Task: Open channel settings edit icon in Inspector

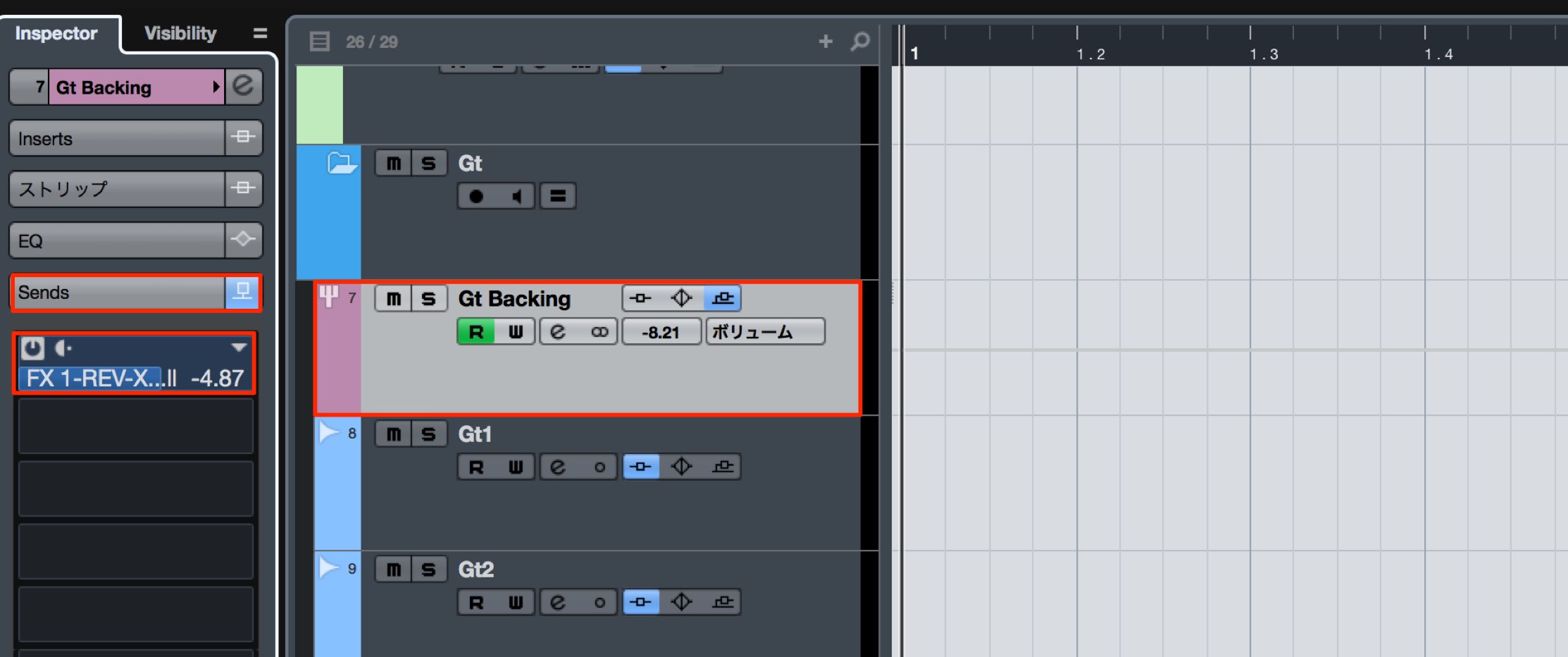Action: pyautogui.click(x=243, y=86)
